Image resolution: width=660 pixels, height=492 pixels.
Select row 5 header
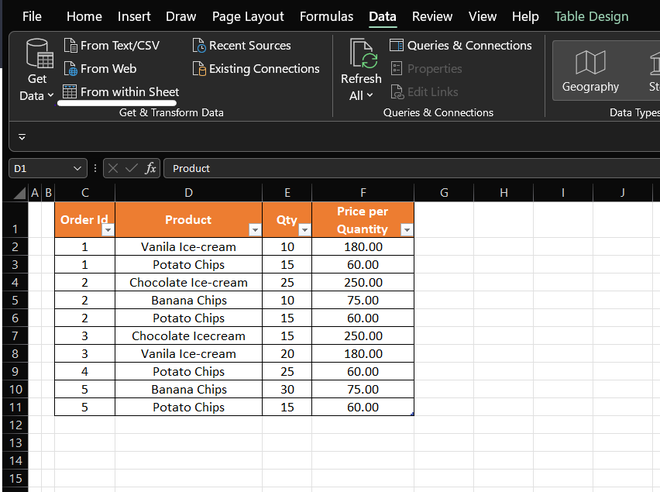[15, 301]
